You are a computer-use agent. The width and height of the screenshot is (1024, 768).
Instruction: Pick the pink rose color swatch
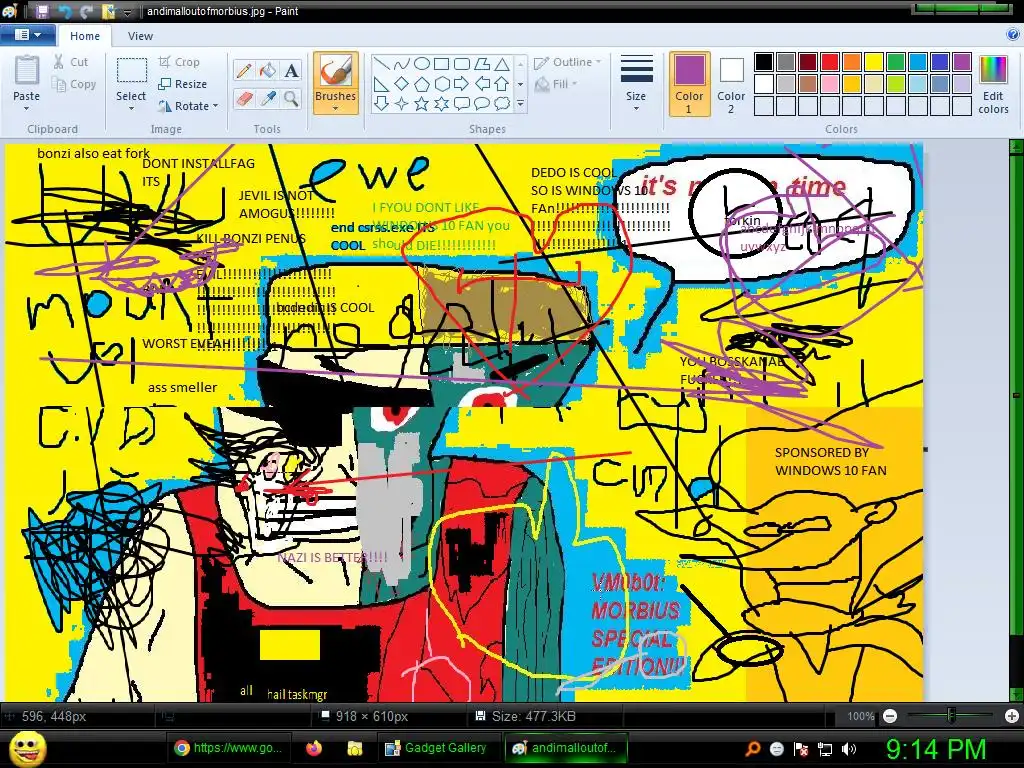(x=830, y=84)
